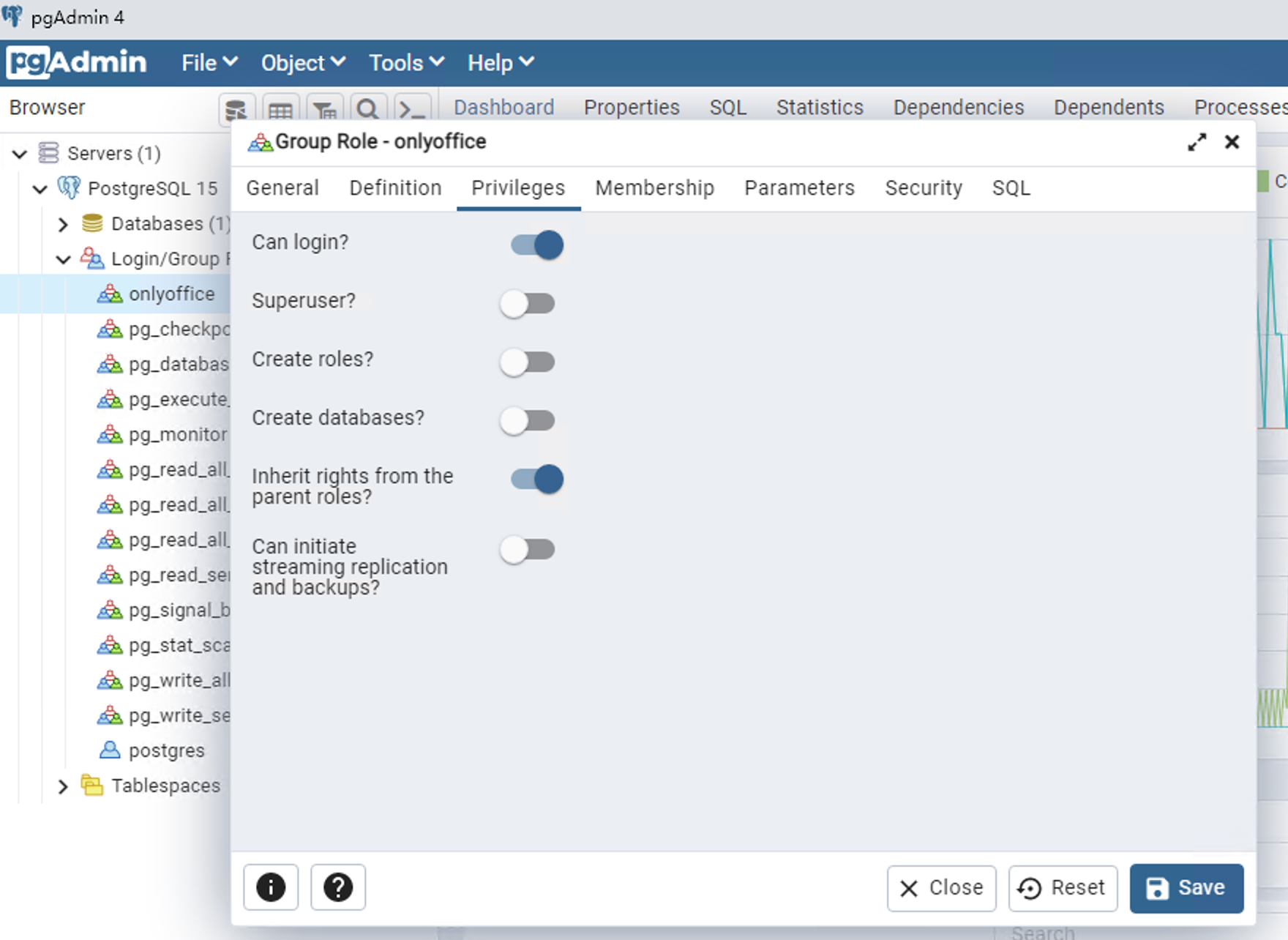Screen dimensions: 1288x940
Task: Click the Close button
Action: point(941,888)
